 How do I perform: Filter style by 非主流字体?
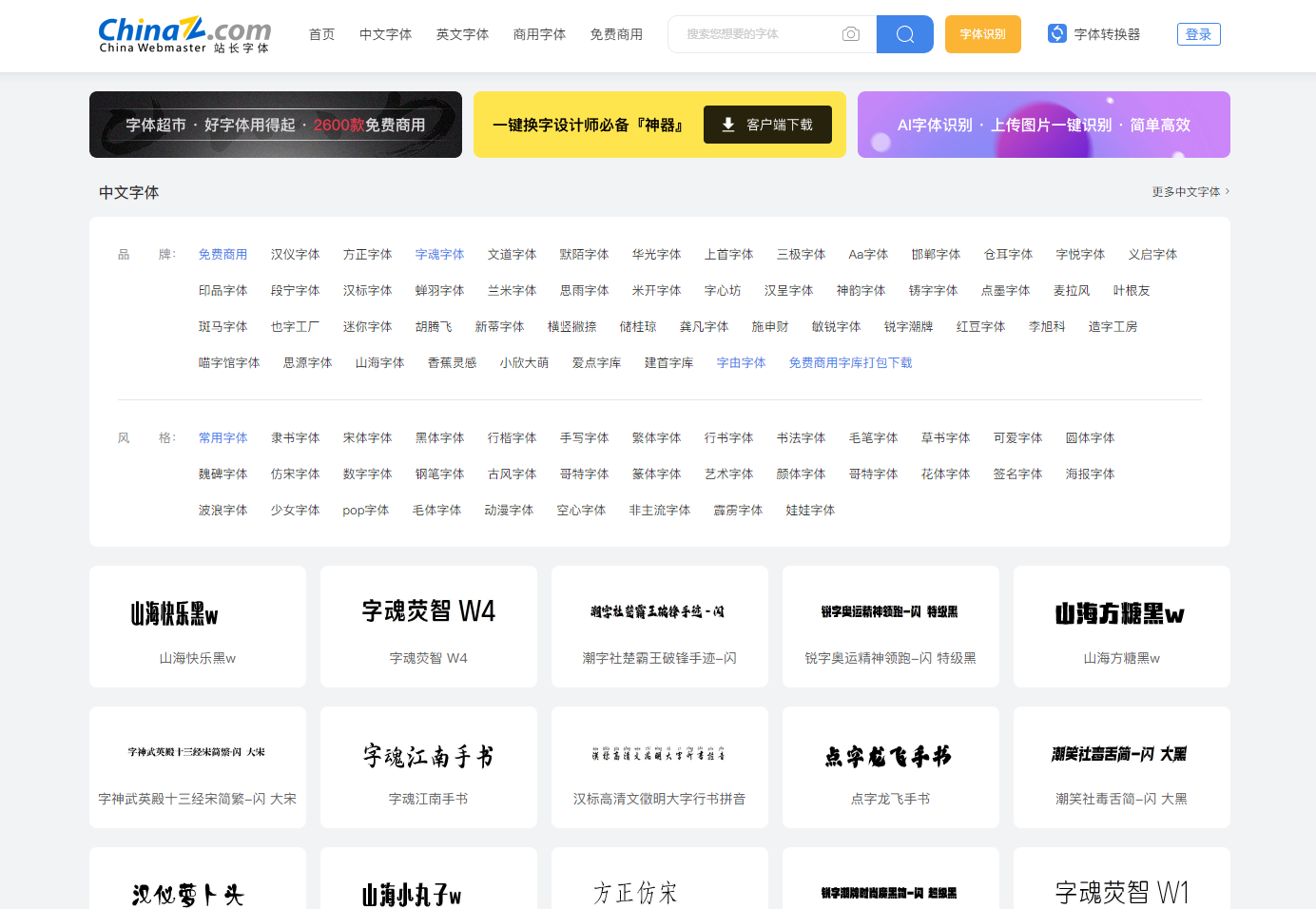pyautogui.click(x=660, y=510)
